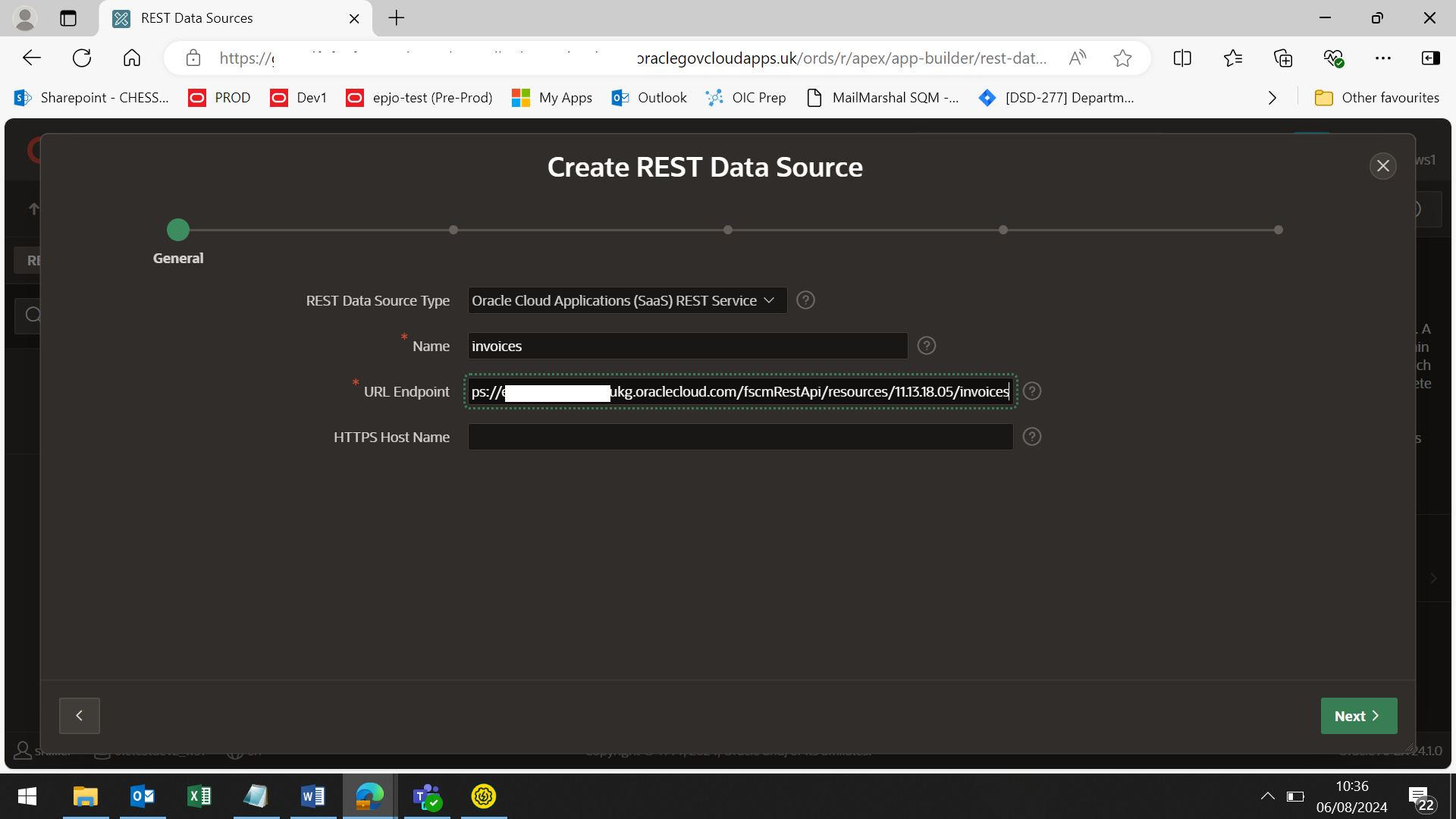
Task: Open Excel from the taskbar
Action: (199, 796)
